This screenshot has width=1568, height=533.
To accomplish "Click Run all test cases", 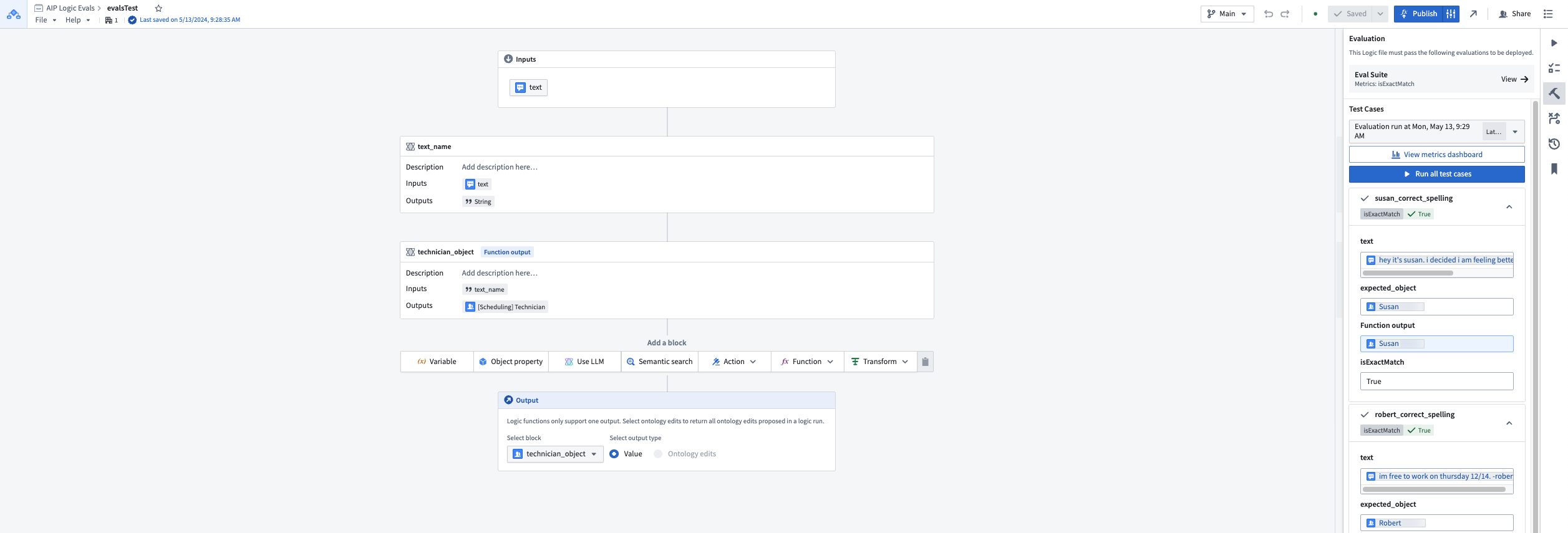I will (1436, 174).
